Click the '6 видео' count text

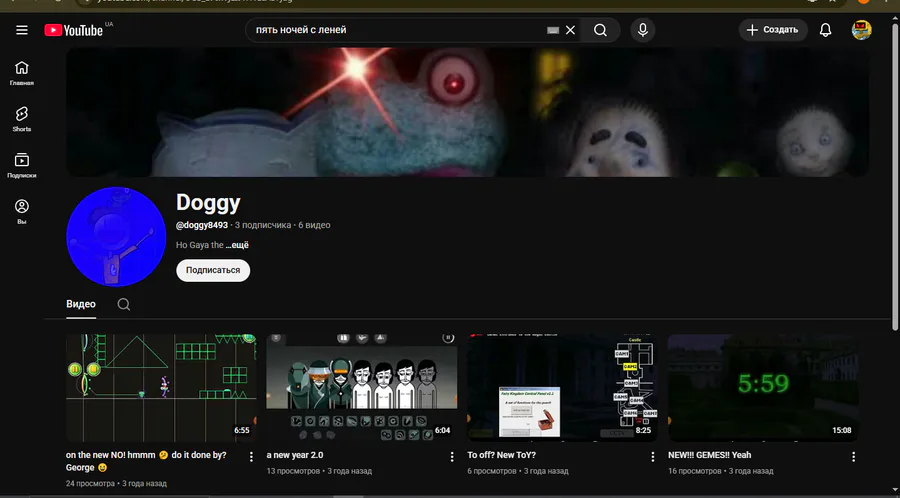[314, 225]
